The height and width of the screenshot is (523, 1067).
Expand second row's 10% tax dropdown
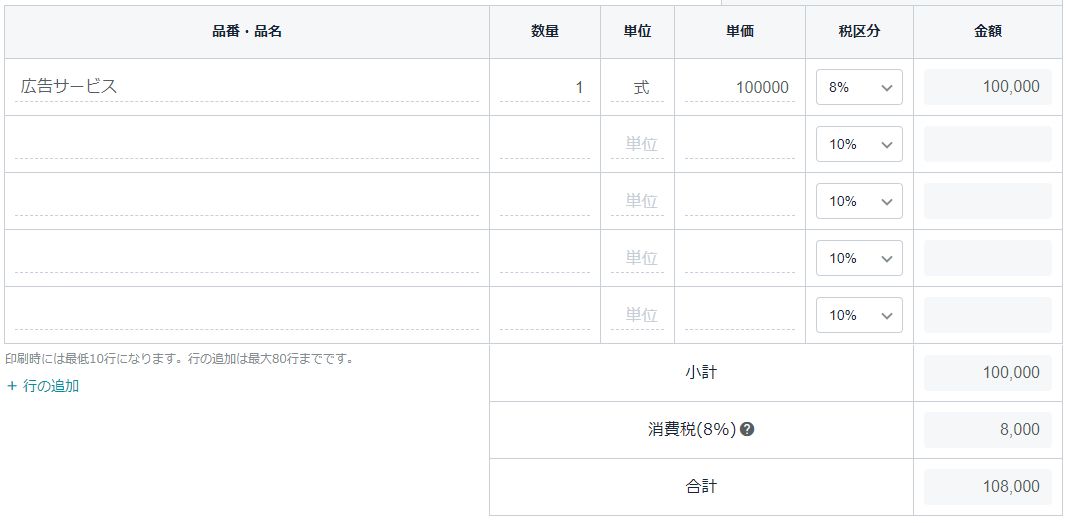click(859, 144)
